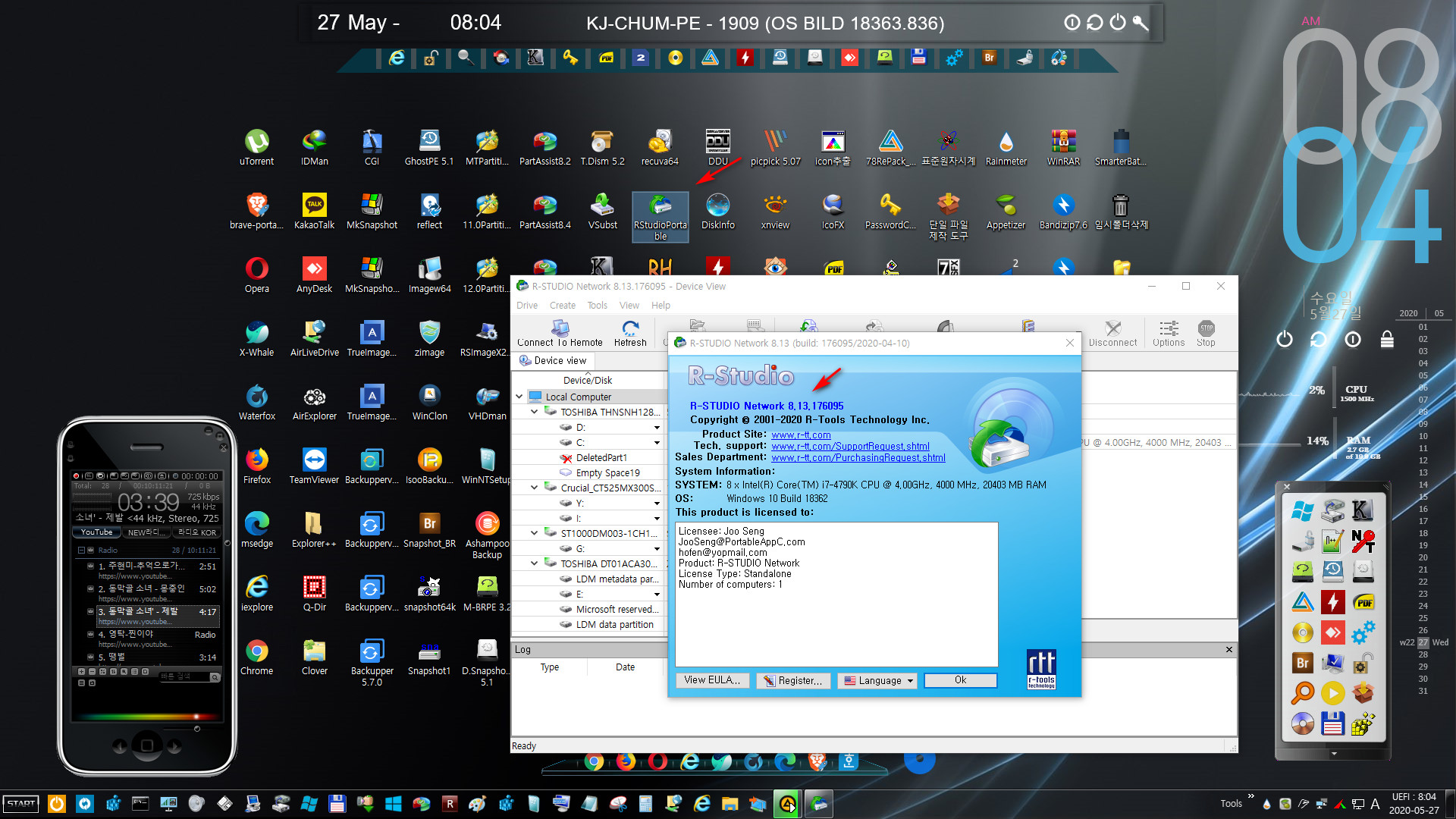The height and width of the screenshot is (819, 1456).
Task: Click the Date column header in Log
Action: 625,667
